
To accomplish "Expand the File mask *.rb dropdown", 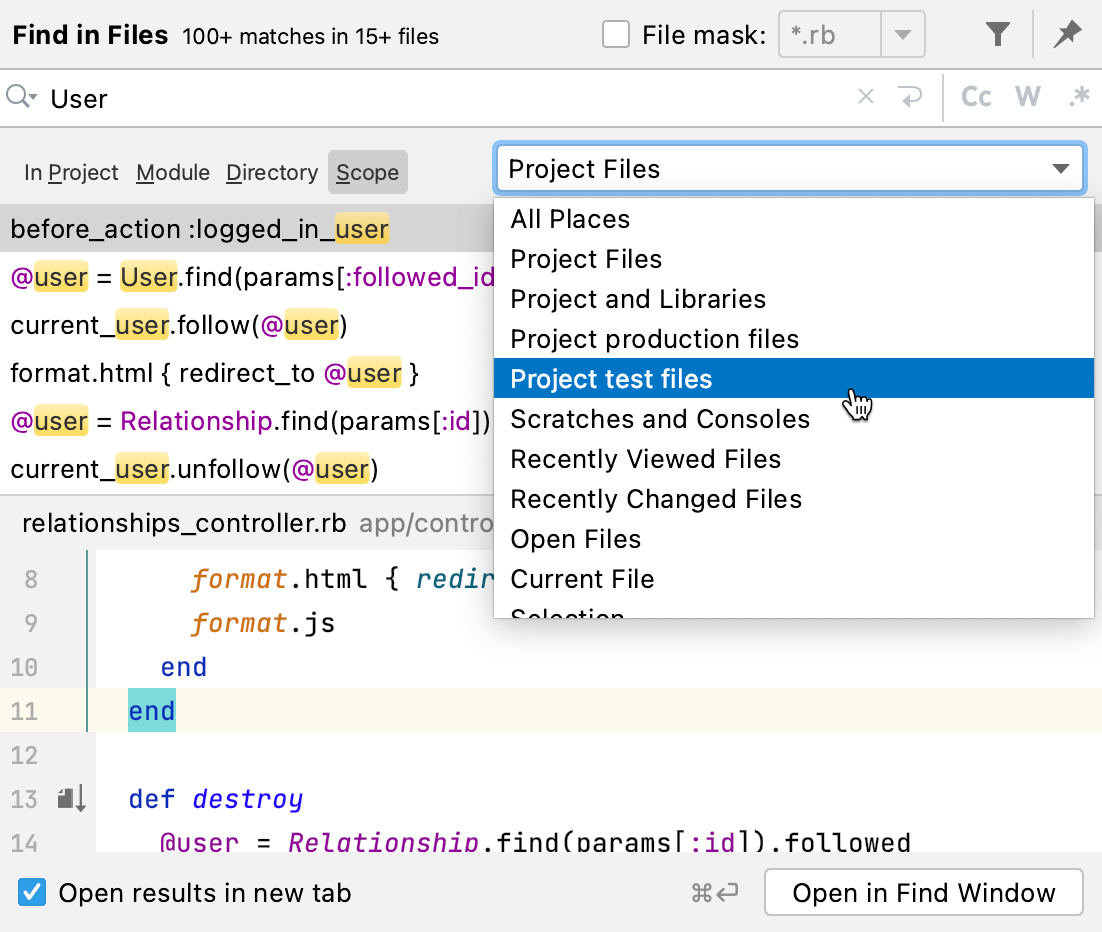I will click(902, 36).
